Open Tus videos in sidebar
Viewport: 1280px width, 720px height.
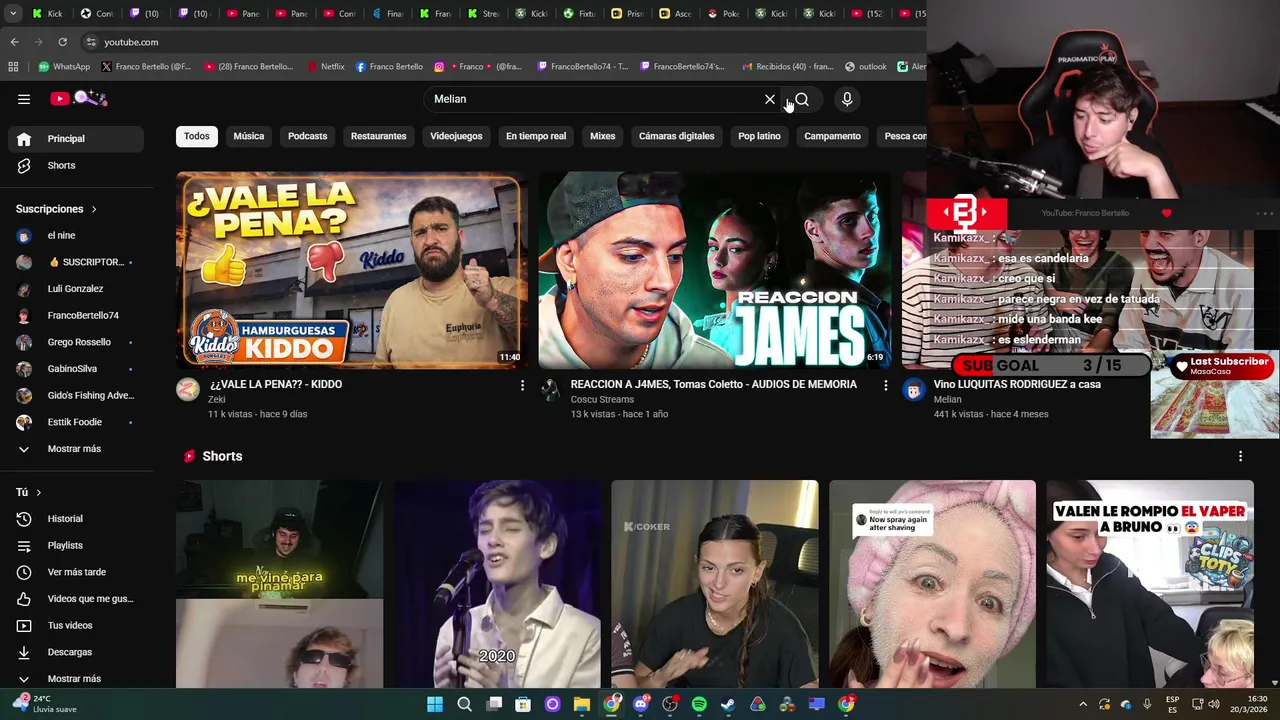point(76,625)
